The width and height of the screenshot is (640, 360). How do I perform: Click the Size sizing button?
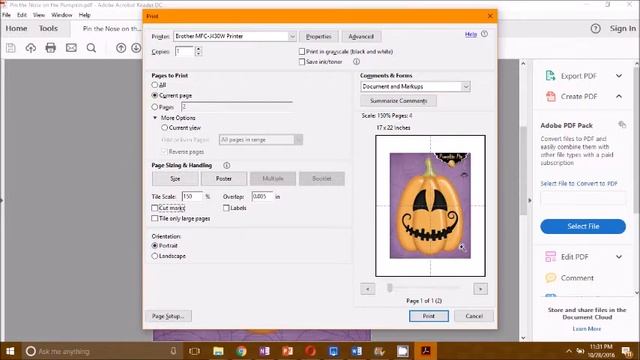pyautogui.click(x=175, y=179)
